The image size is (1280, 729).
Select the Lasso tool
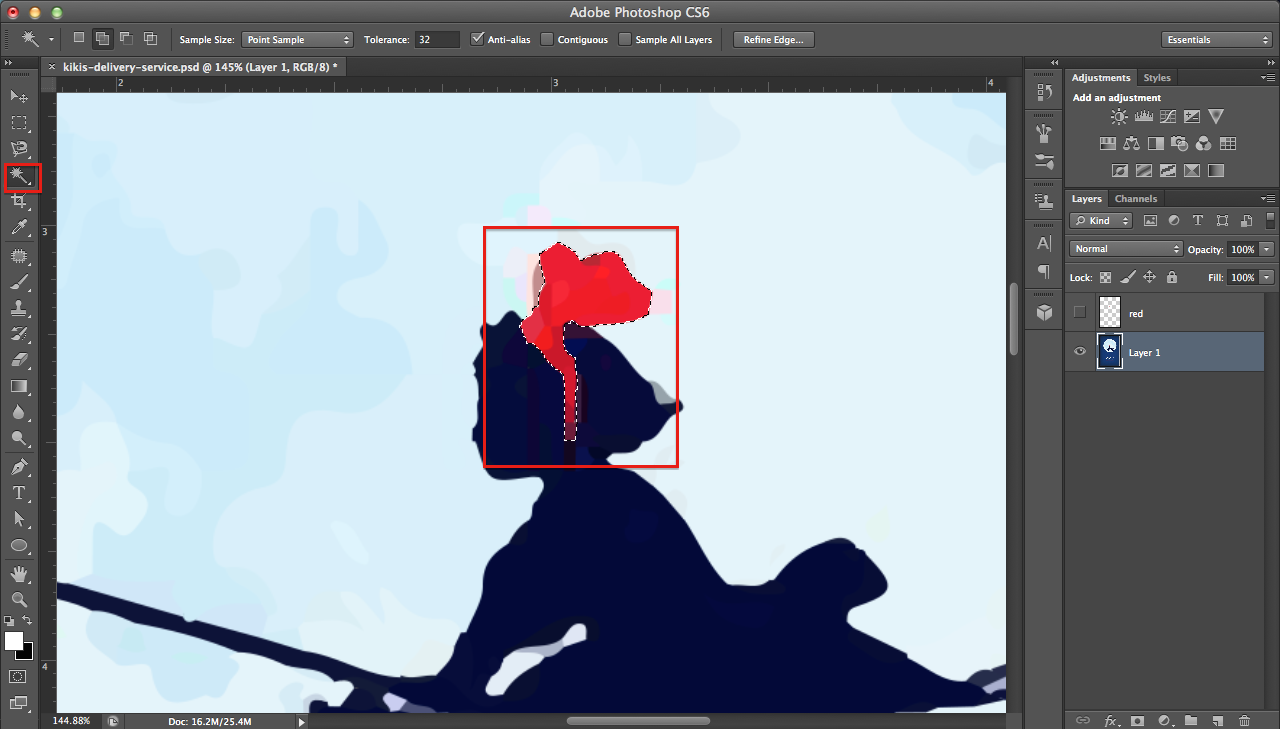tap(19, 149)
